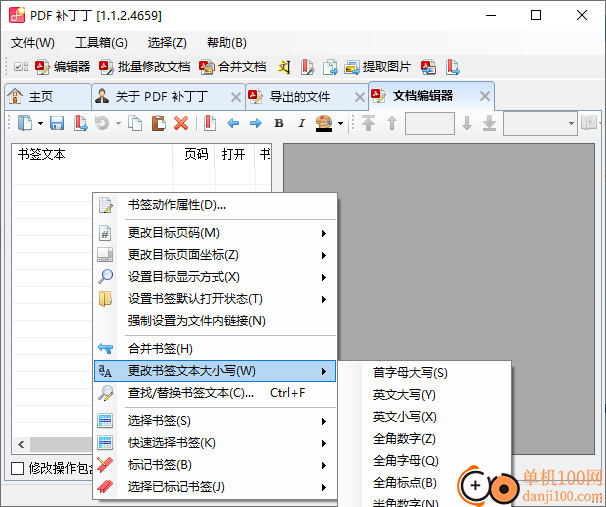Click the red X delete icon

pos(181,123)
